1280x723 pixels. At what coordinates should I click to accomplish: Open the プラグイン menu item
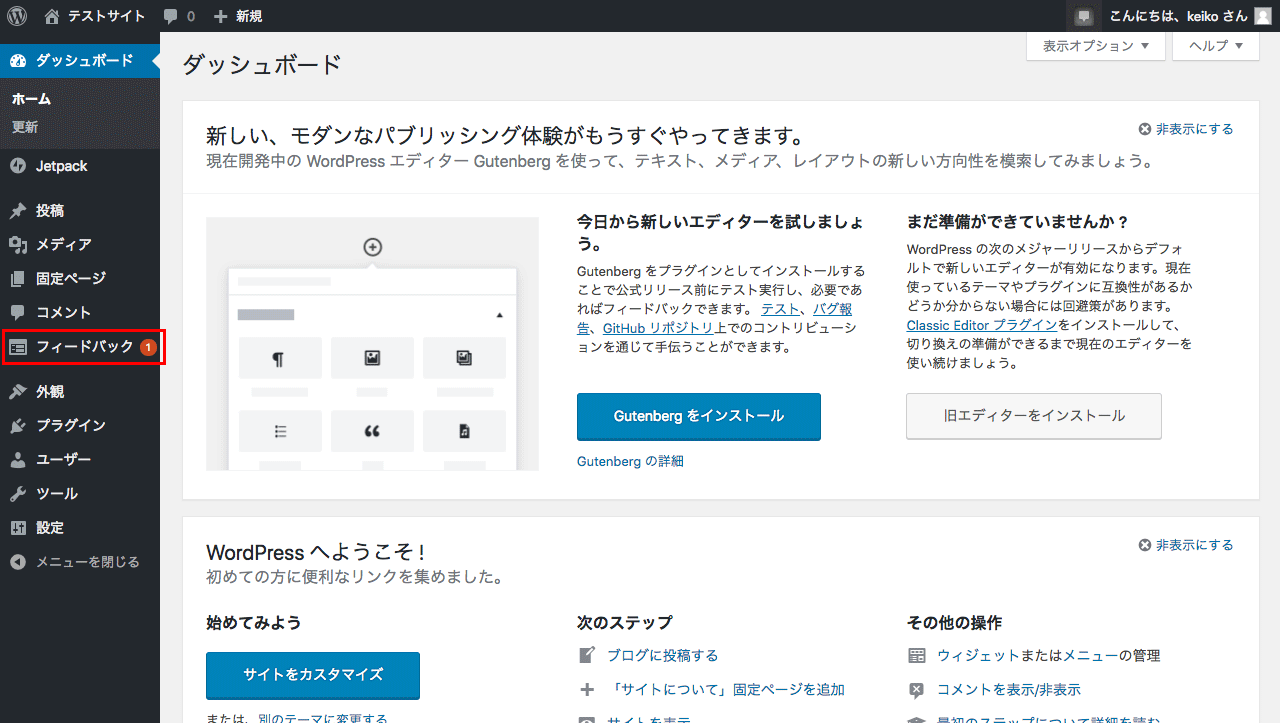coord(80,426)
